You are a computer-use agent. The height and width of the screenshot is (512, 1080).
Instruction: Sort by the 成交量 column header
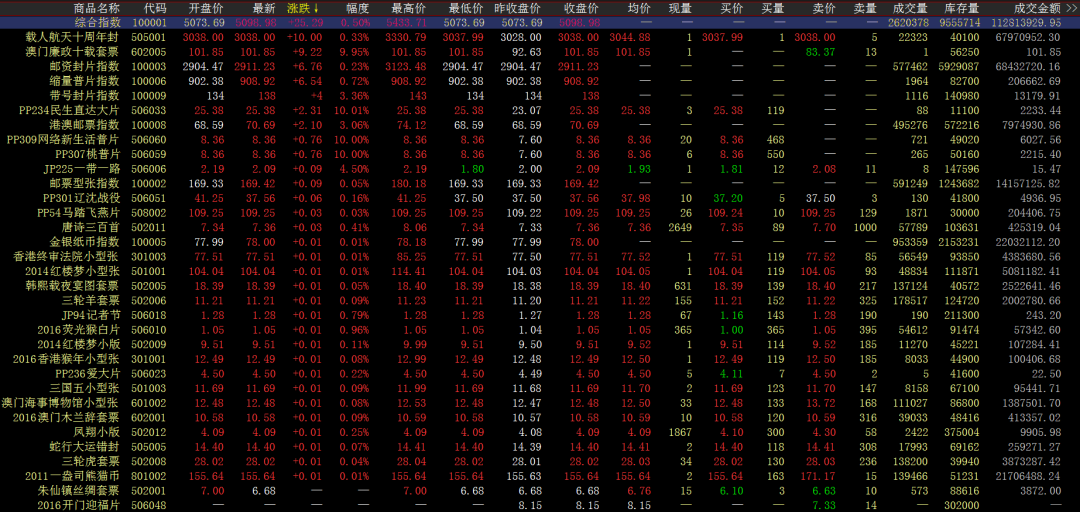912,8
